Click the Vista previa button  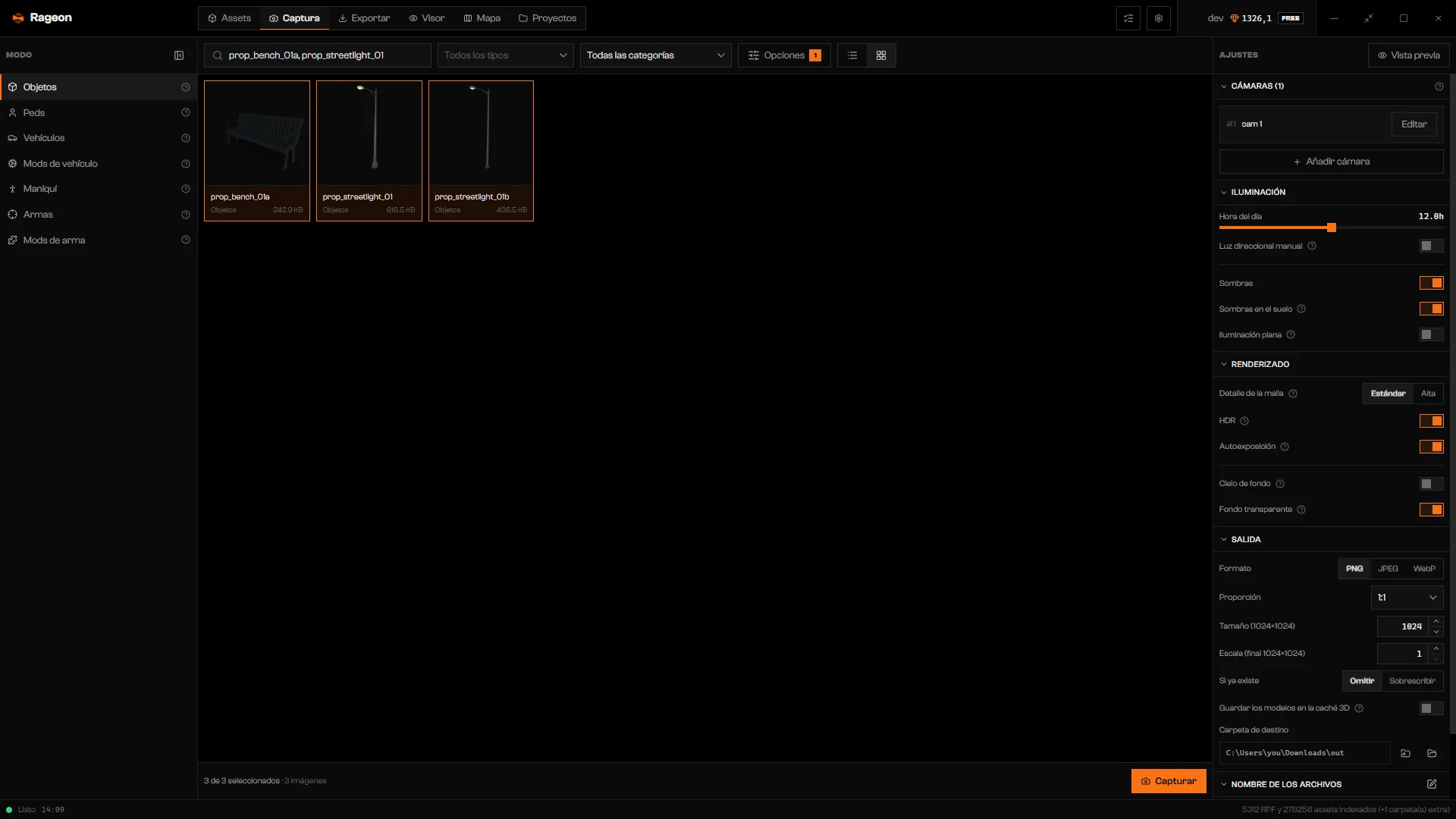(x=1409, y=55)
